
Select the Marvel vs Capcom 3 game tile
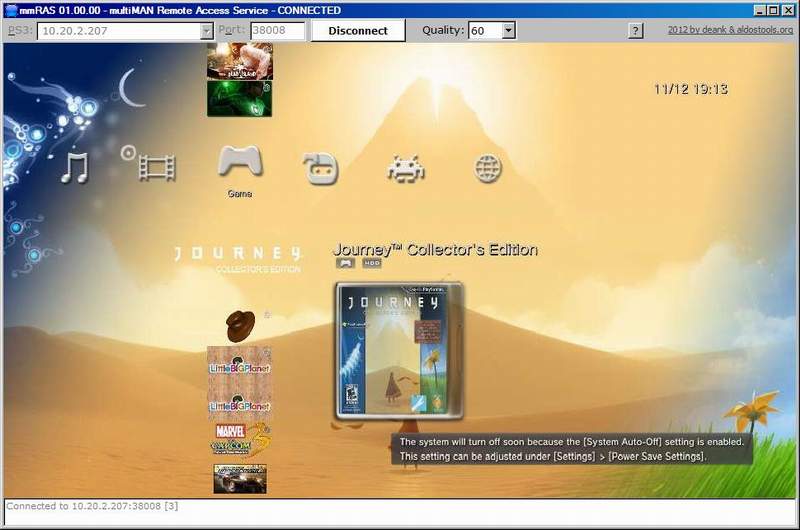coord(239,440)
